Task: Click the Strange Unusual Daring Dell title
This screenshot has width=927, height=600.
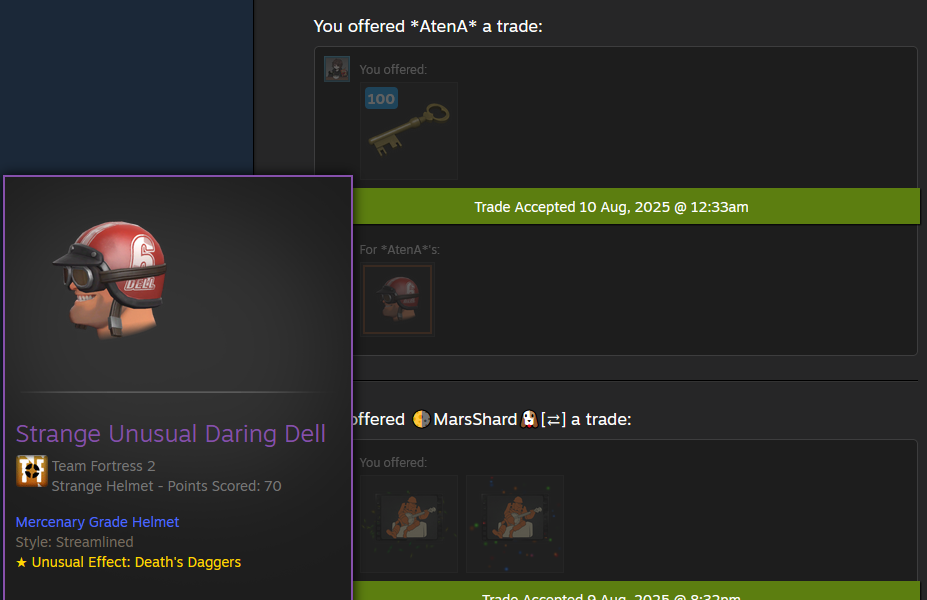Action: coord(170,434)
